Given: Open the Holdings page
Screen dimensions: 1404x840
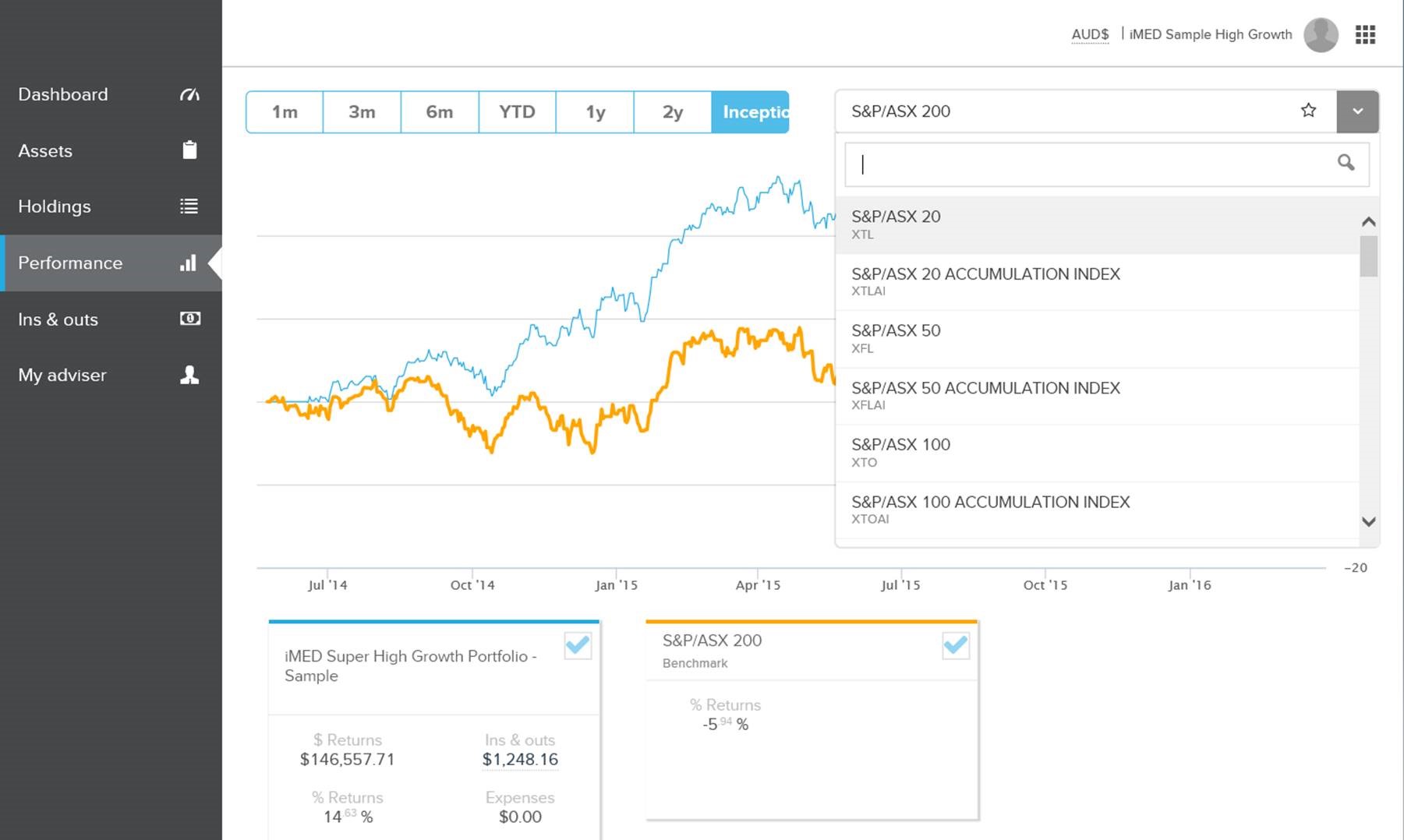Looking at the screenshot, I should [111, 206].
